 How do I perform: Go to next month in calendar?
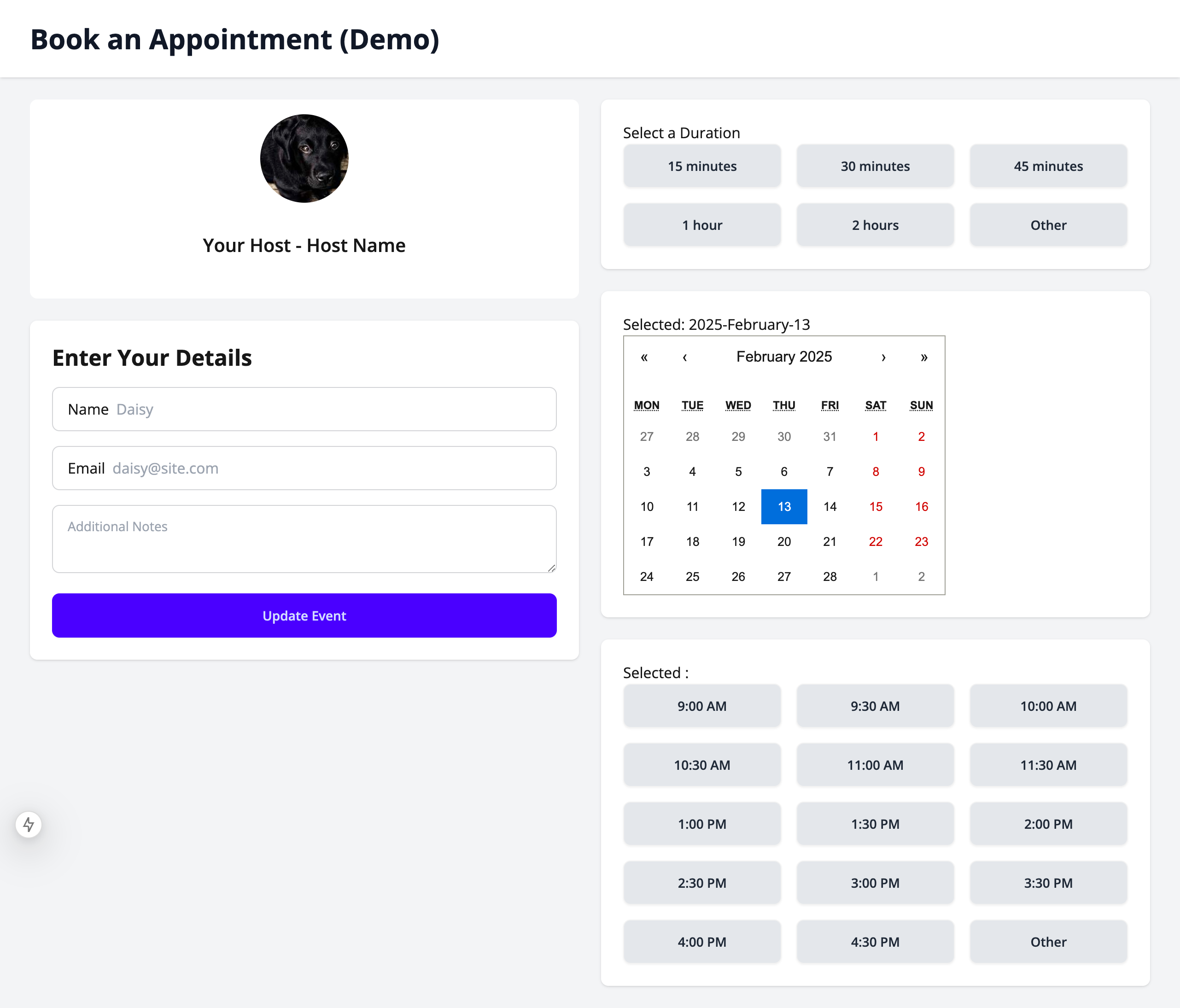pos(883,357)
